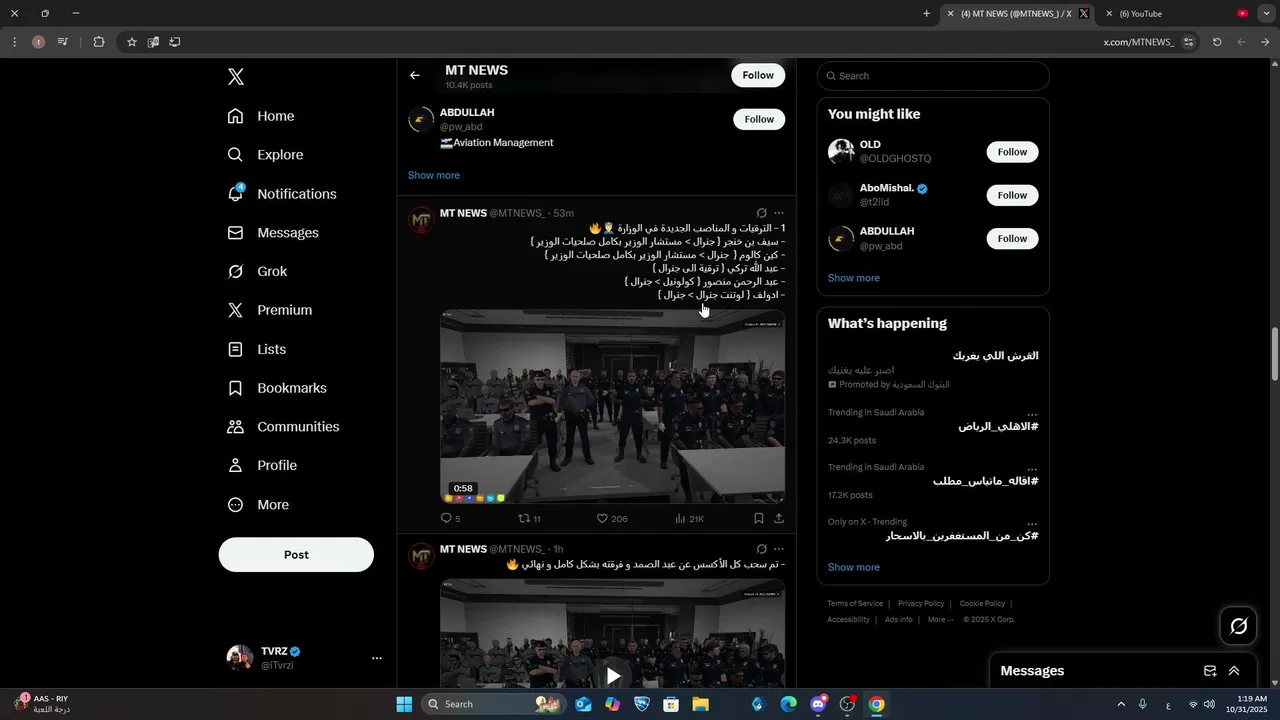Viewport: 1280px width, 720px height.
Task: Click the Search field in the right column
Action: 933,76
